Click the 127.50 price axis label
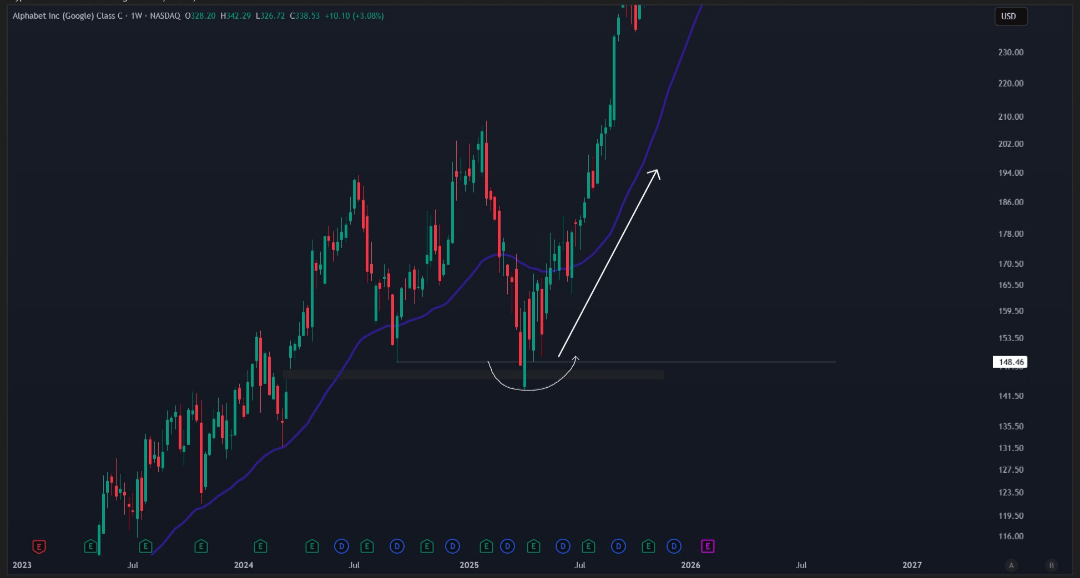The width and height of the screenshot is (1080, 578). click(x=1010, y=470)
